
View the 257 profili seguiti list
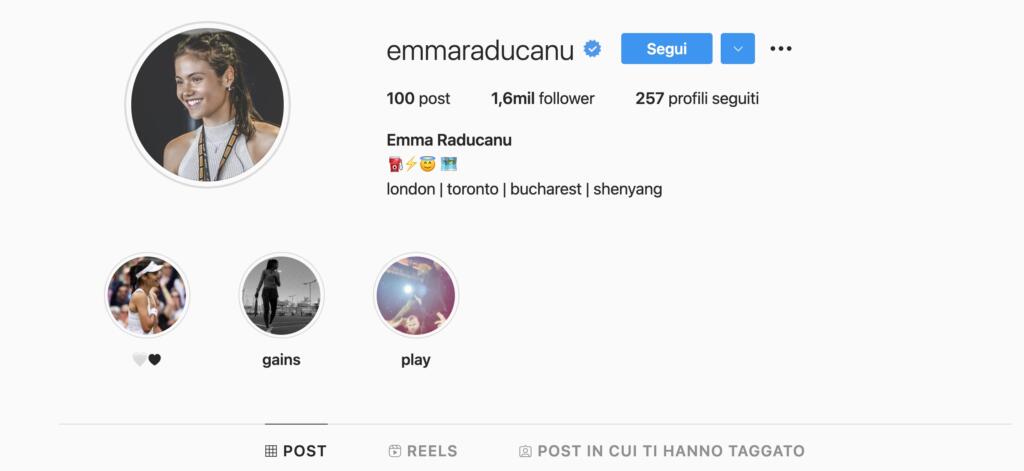697,99
